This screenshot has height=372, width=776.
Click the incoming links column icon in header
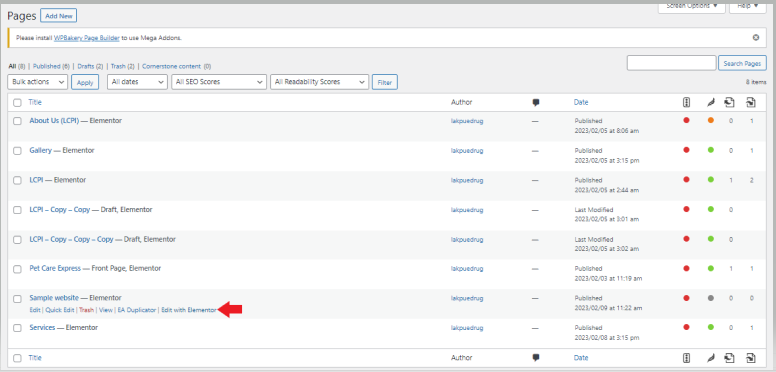[x=751, y=102]
